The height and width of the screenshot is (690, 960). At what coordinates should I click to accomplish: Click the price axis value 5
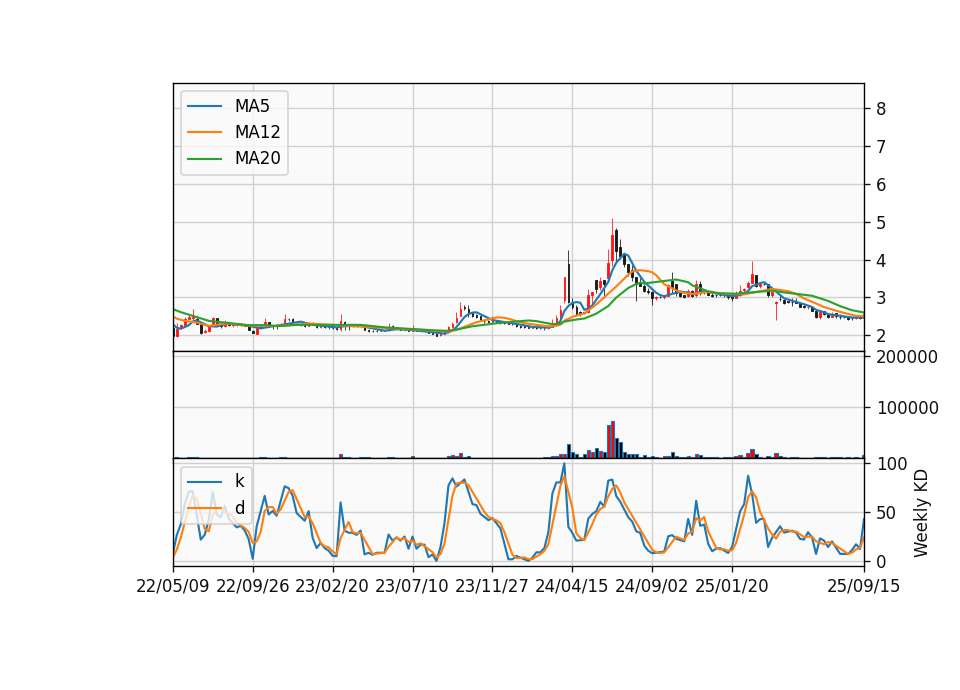881,223
